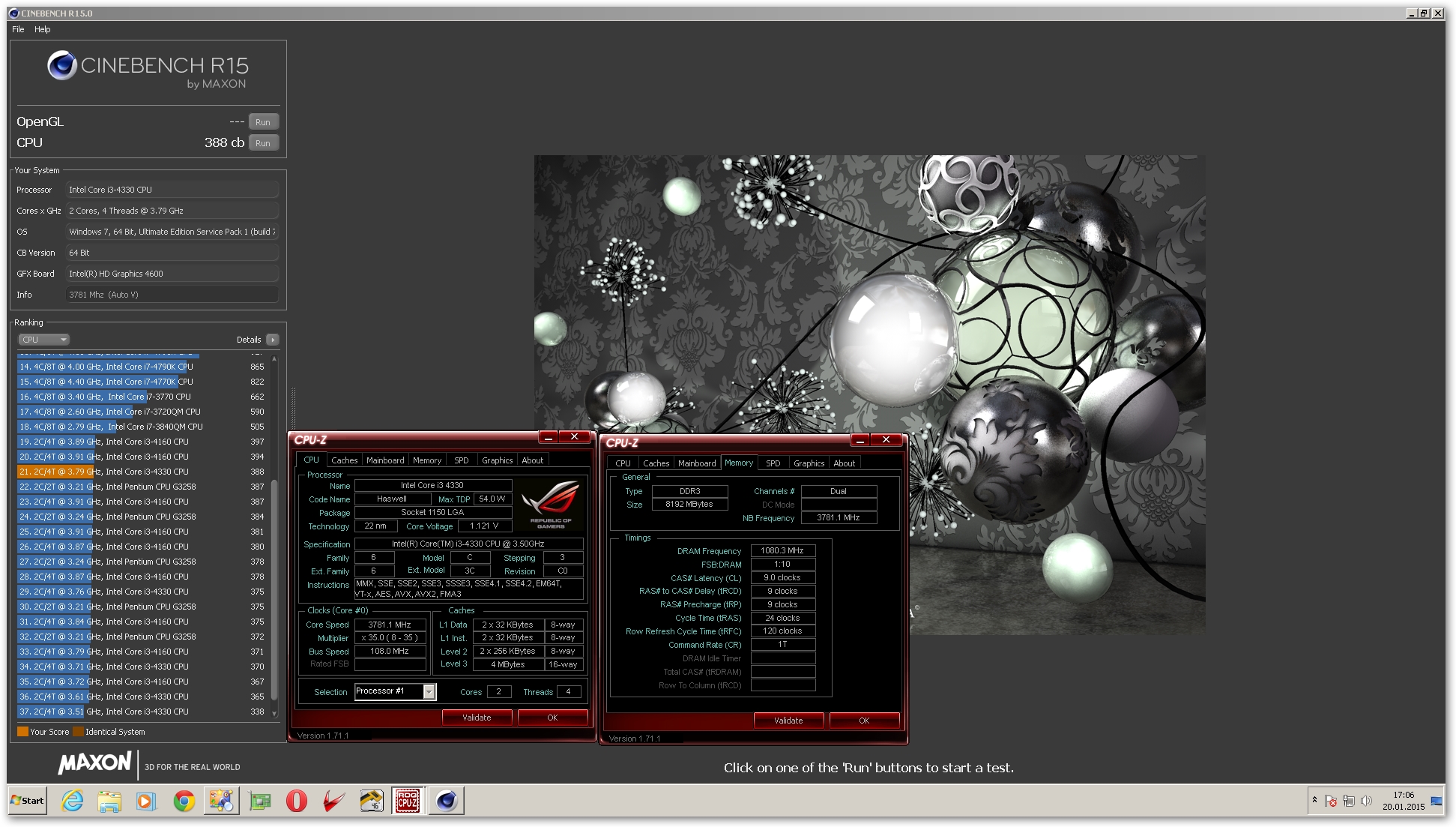Open SPD tab in left CPU-Z window
This screenshot has height=827, width=1456.
pos(462,460)
